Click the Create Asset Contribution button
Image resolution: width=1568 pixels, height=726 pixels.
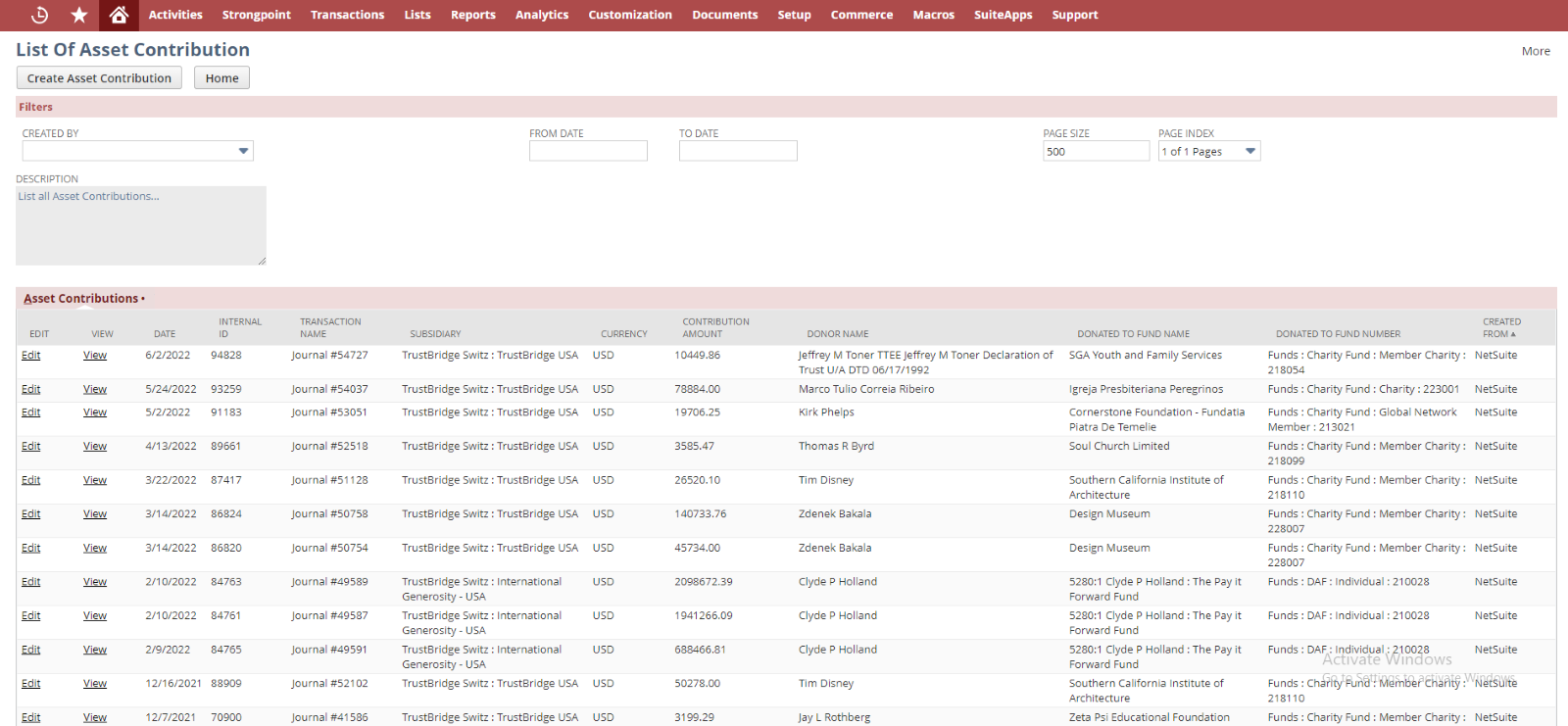[x=99, y=78]
